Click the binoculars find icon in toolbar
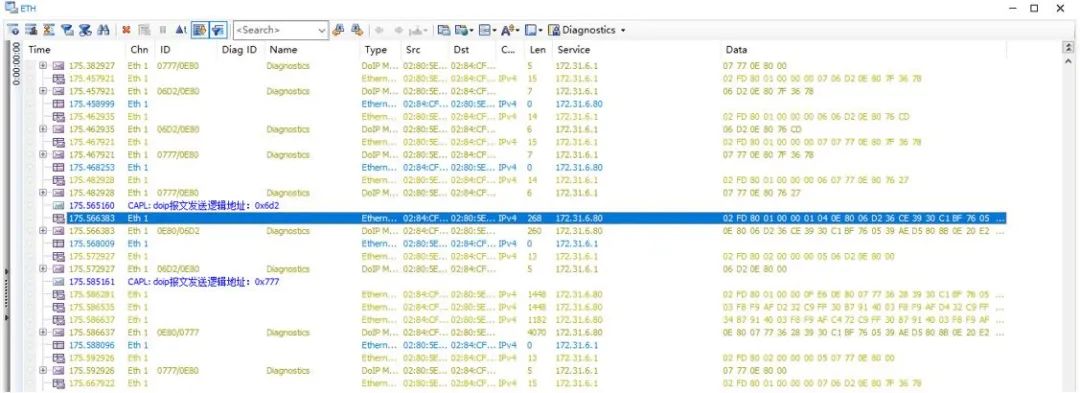Viewport: 1080px width, 393px height. [x=103, y=30]
